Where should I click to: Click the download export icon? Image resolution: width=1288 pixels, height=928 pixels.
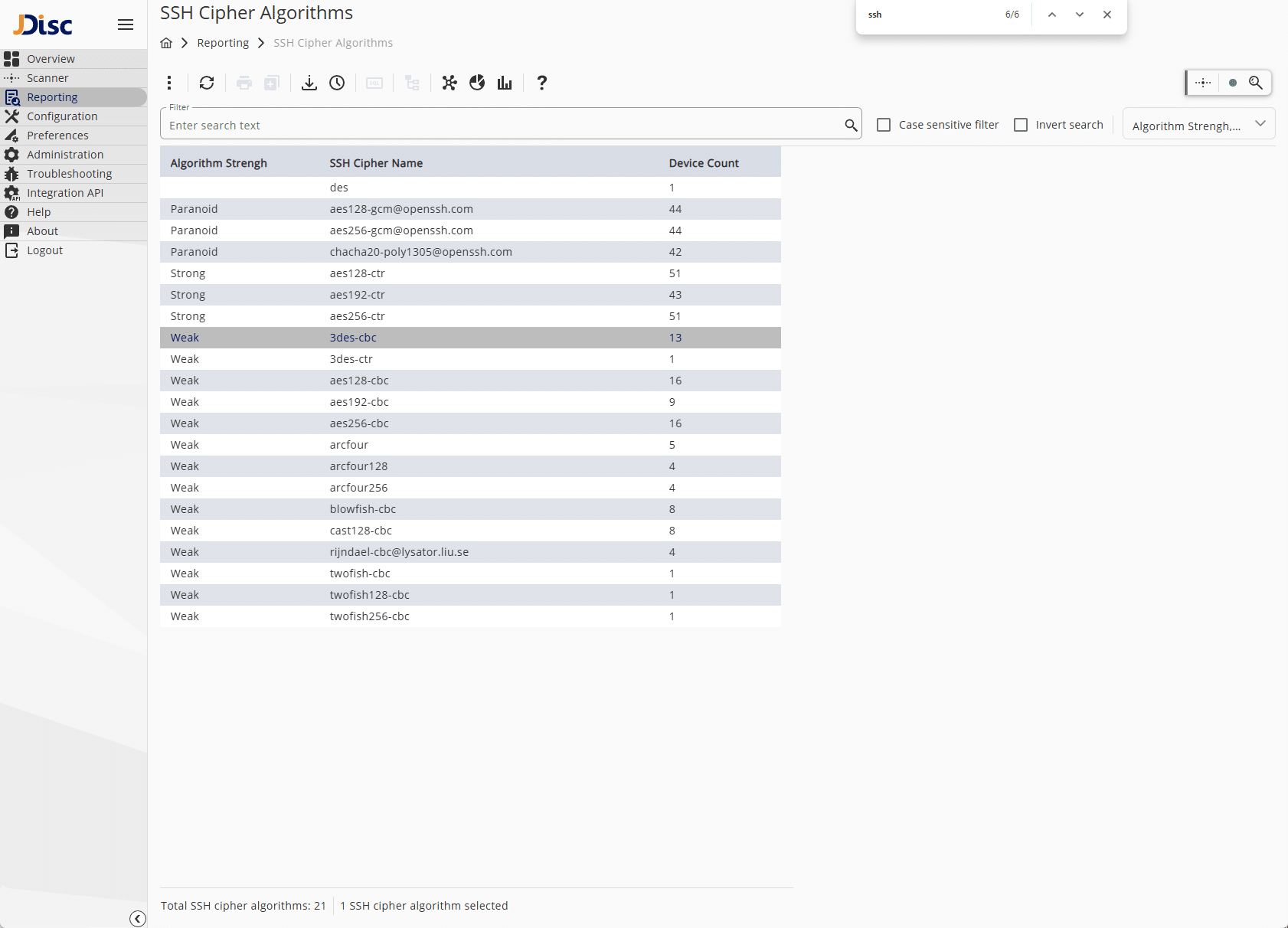click(x=309, y=83)
